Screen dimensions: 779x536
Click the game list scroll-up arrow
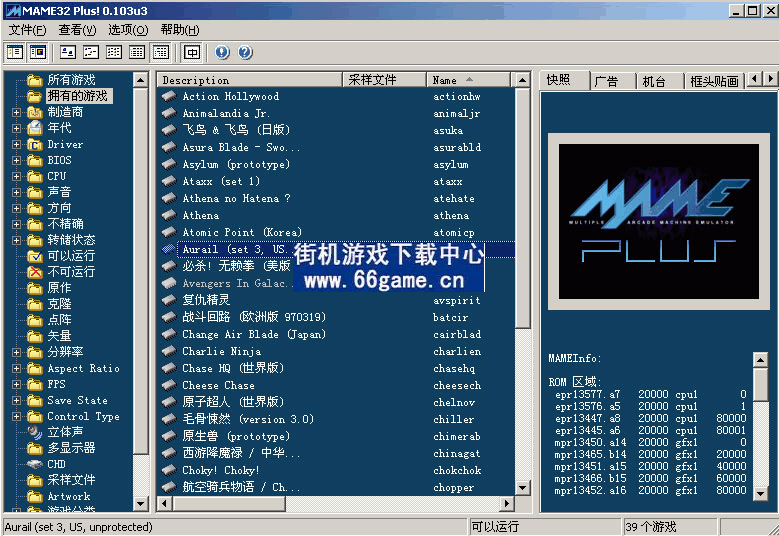tap(522, 80)
